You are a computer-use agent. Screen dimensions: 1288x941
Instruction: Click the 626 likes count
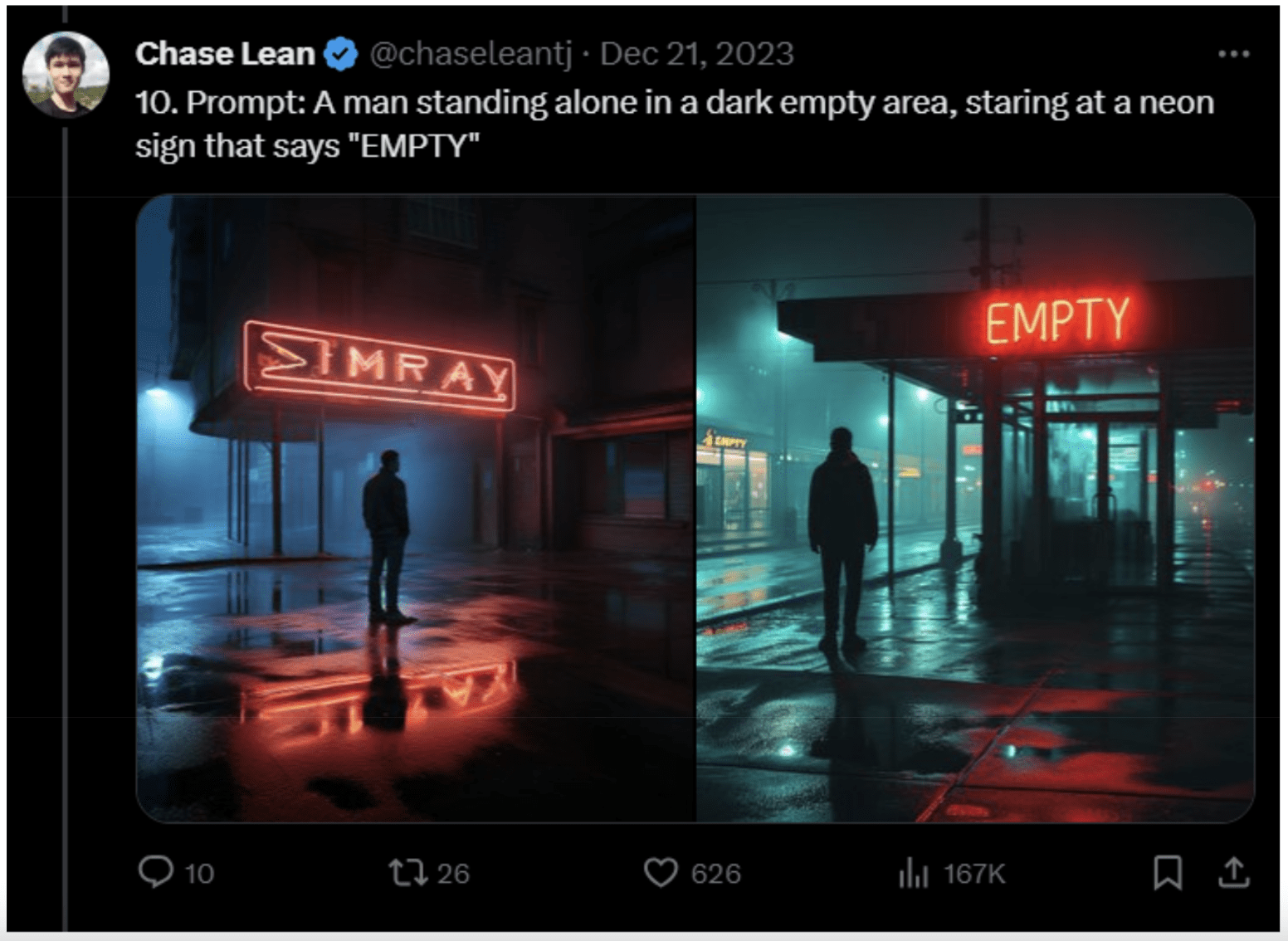(x=715, y=873)
